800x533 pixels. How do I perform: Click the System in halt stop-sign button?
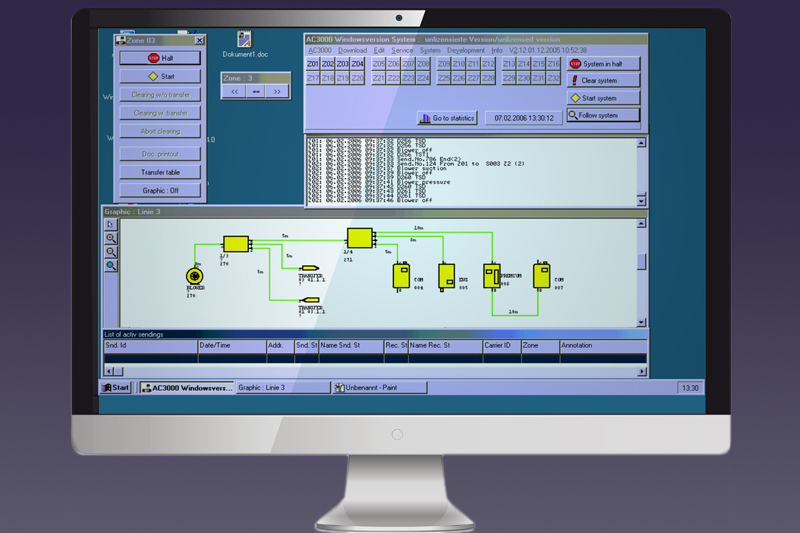click(x=603, y=64)
